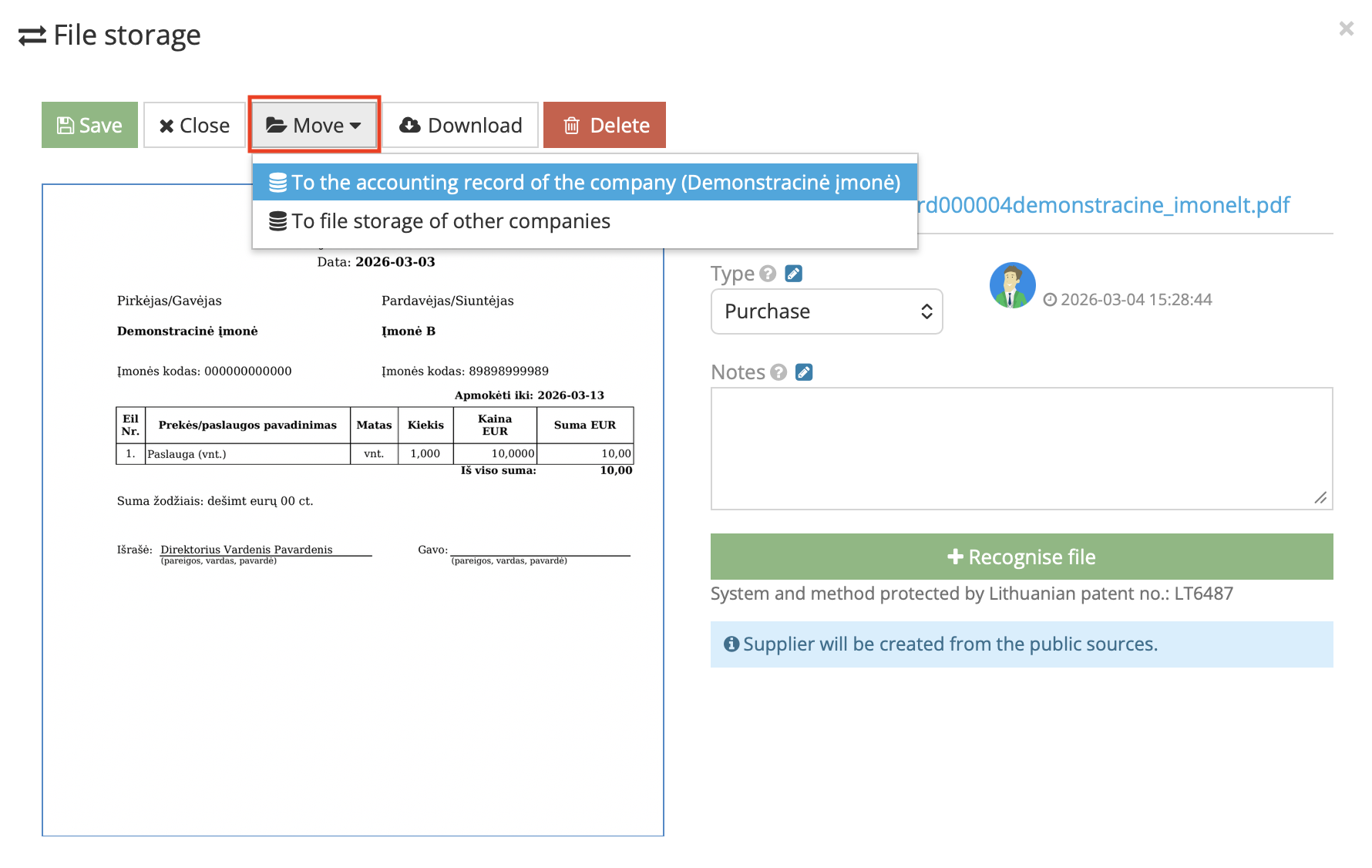1372x868 pixels.
Task: Click the Close button with X mark
Action: click(193, 125)
